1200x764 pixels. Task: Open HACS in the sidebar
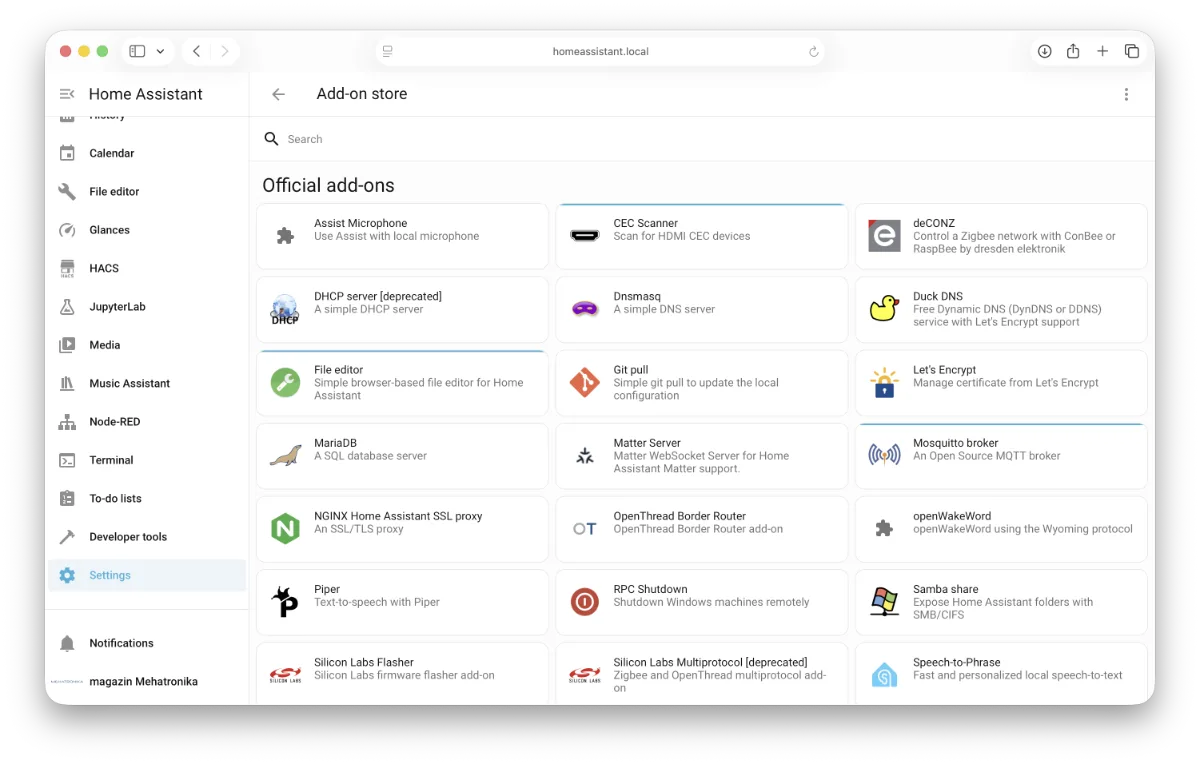(x=104, y=268)
